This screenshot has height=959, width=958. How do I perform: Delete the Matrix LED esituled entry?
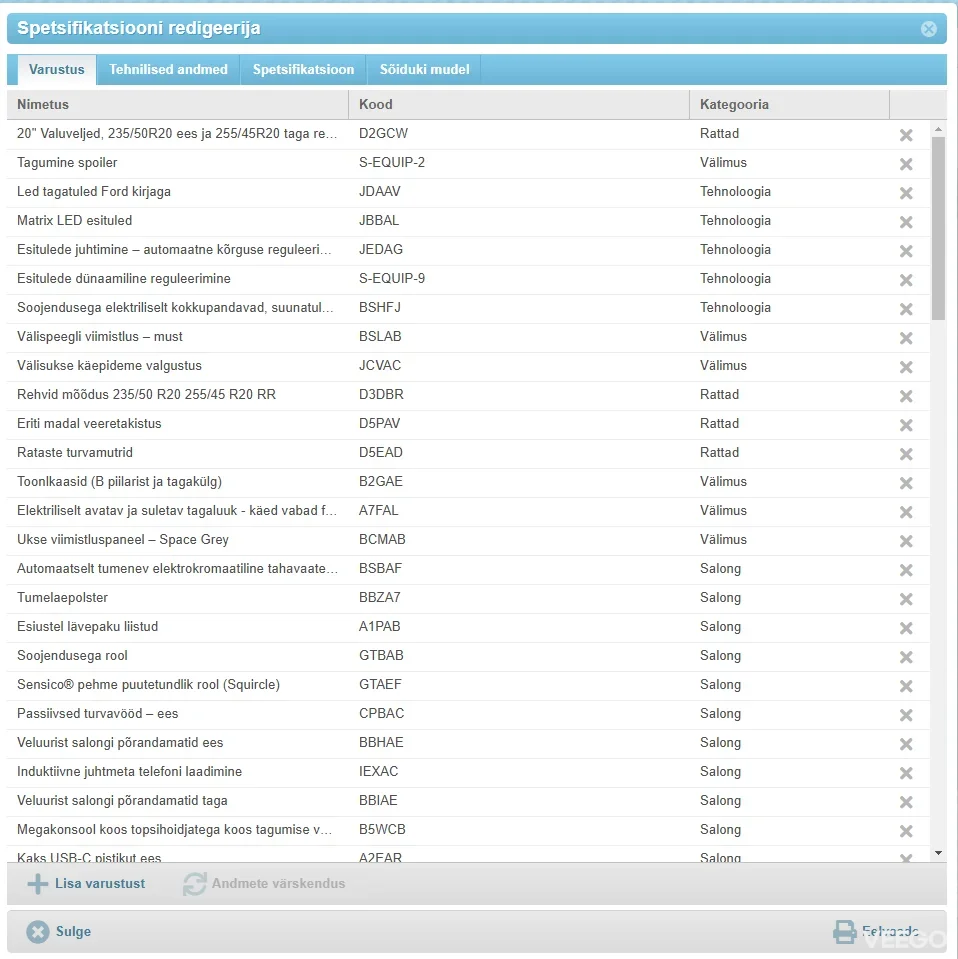(x=906, y=221)
